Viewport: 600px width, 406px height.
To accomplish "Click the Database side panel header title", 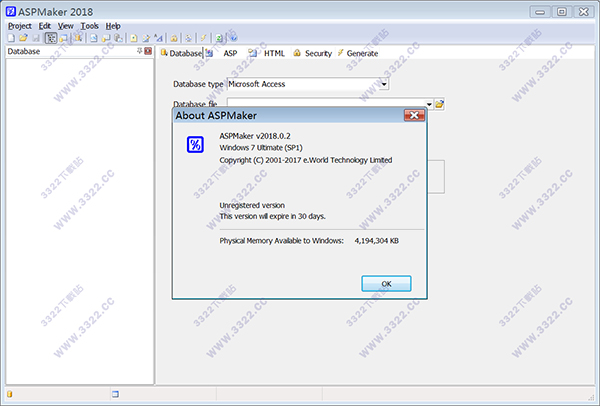I will [24, 51].
